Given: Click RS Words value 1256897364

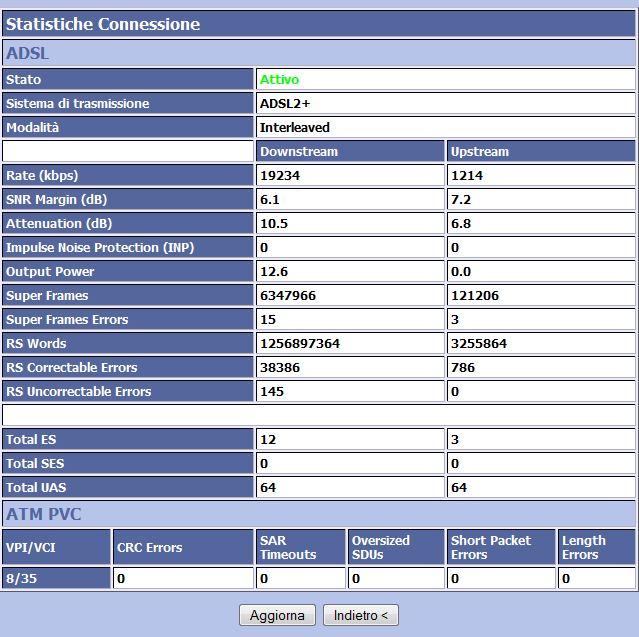Looking at the screenshot, I should click(x=299, y=343).
